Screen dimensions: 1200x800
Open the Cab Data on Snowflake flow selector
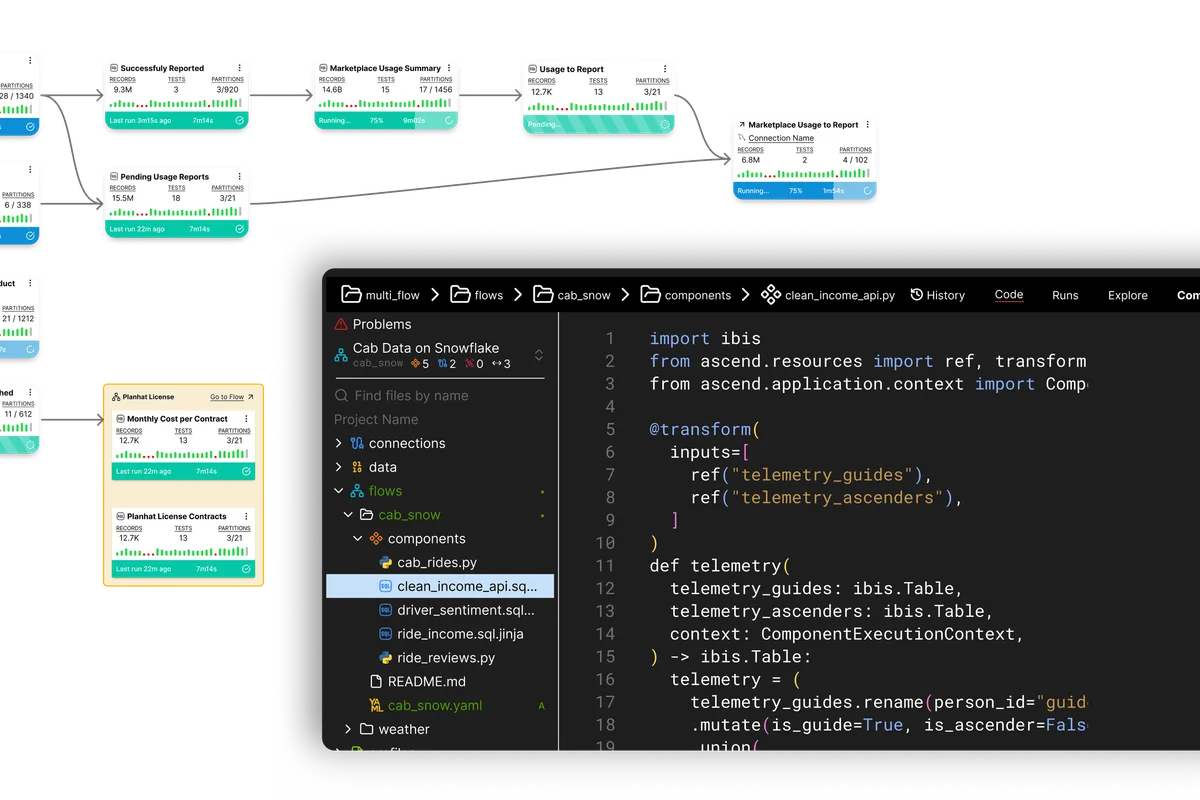pos(539,355)
